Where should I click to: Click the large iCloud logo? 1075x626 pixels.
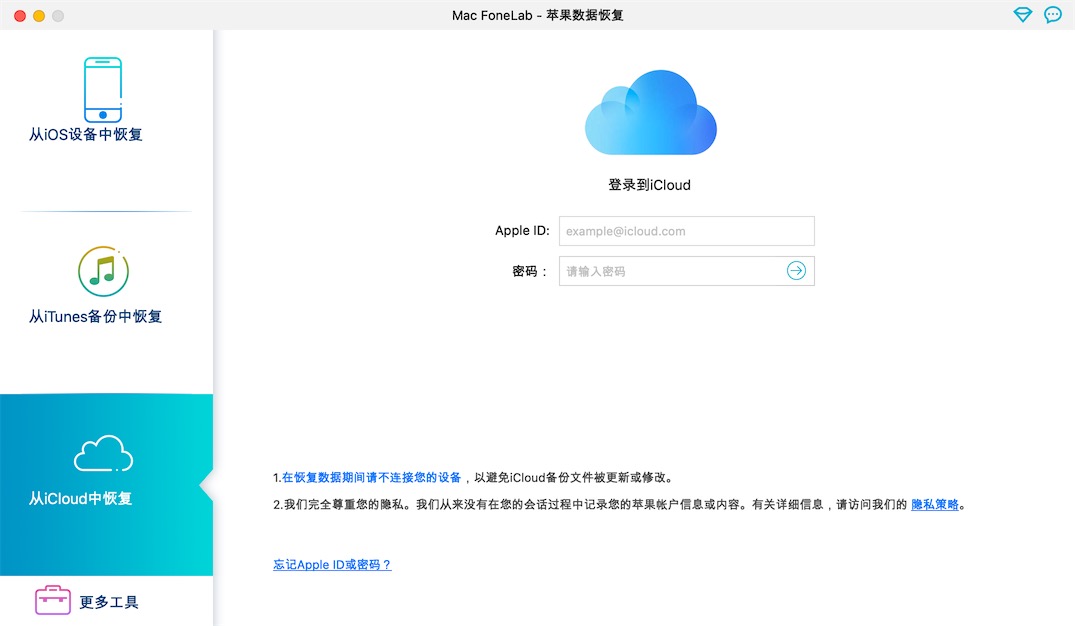(650, 112)
